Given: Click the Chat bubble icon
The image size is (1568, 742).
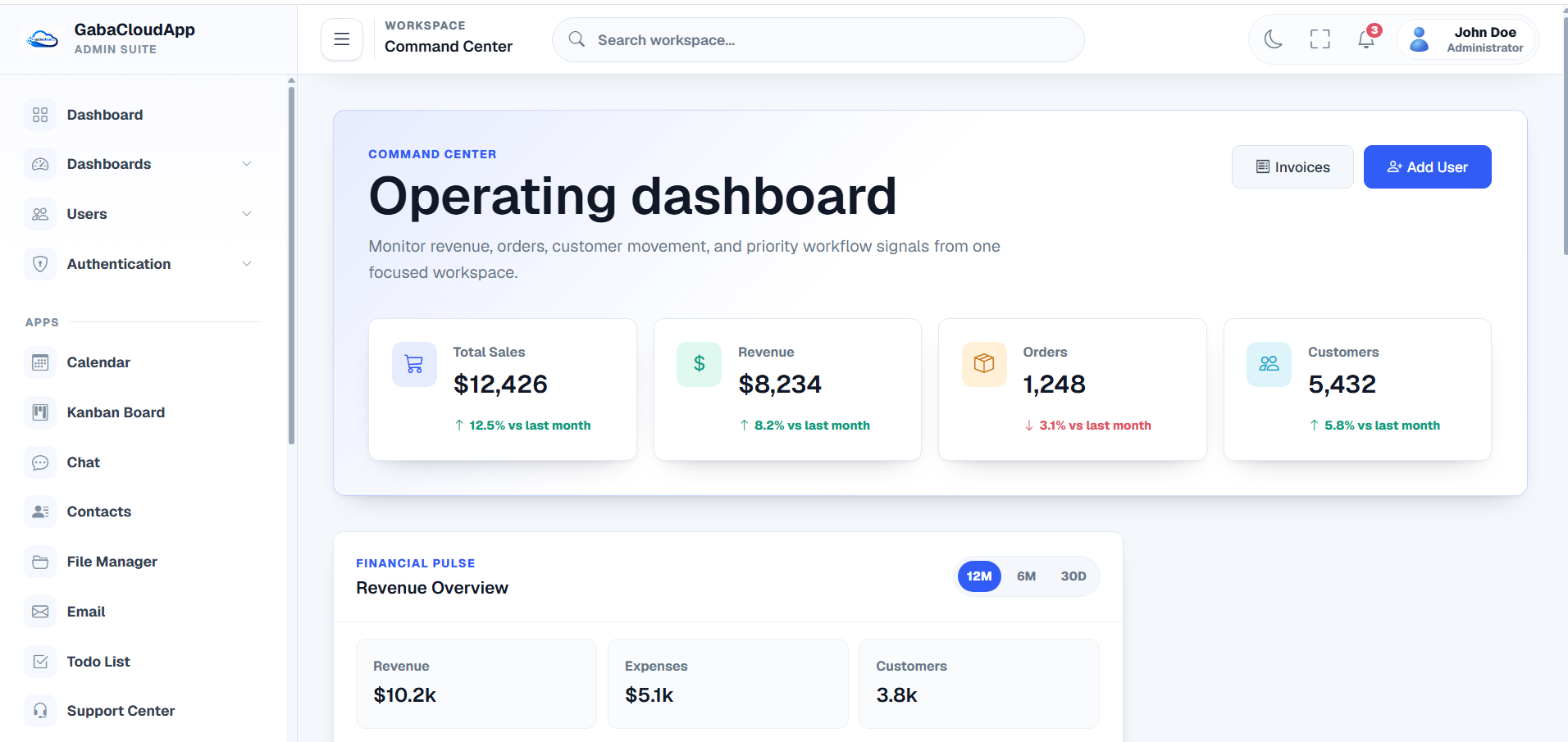Looking at the screenshot, I should coord(40,462).
